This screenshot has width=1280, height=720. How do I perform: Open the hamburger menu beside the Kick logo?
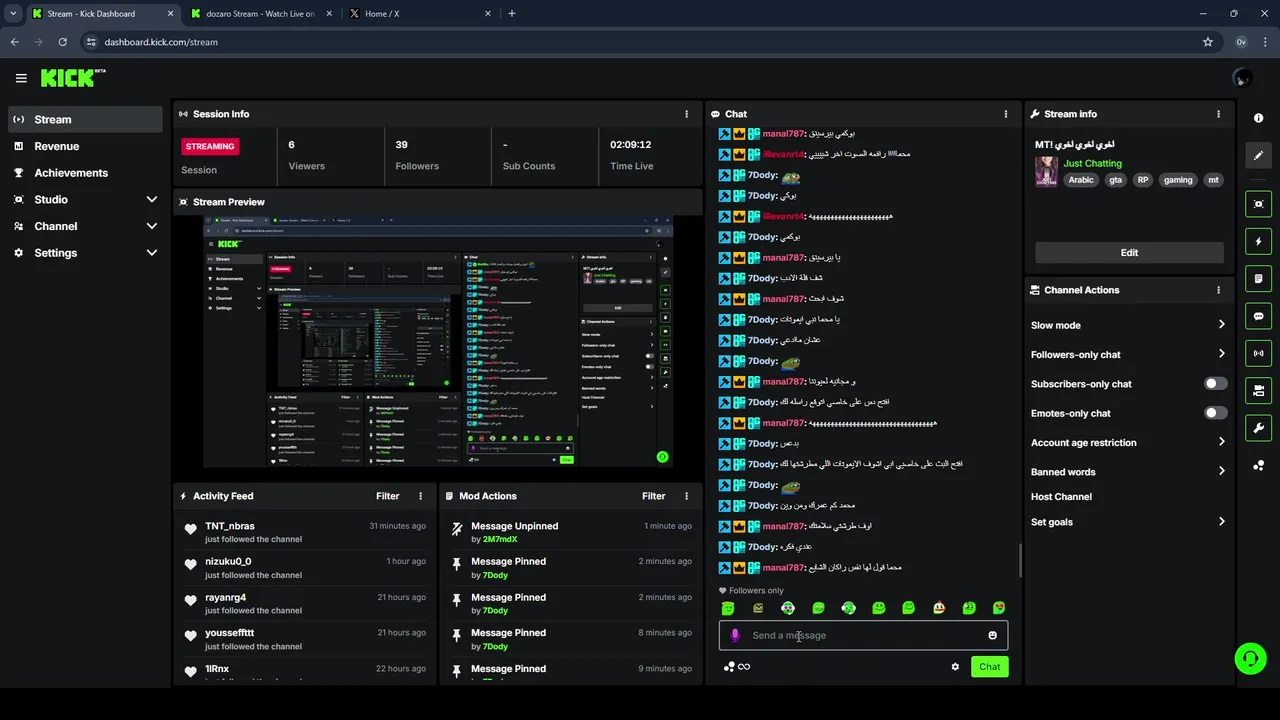pos(21,78)
